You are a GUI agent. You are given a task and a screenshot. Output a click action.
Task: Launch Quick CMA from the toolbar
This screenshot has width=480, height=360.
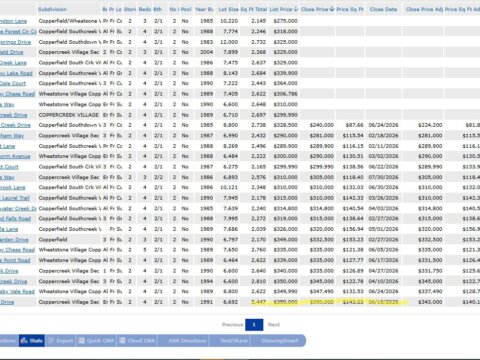(96, 341)
